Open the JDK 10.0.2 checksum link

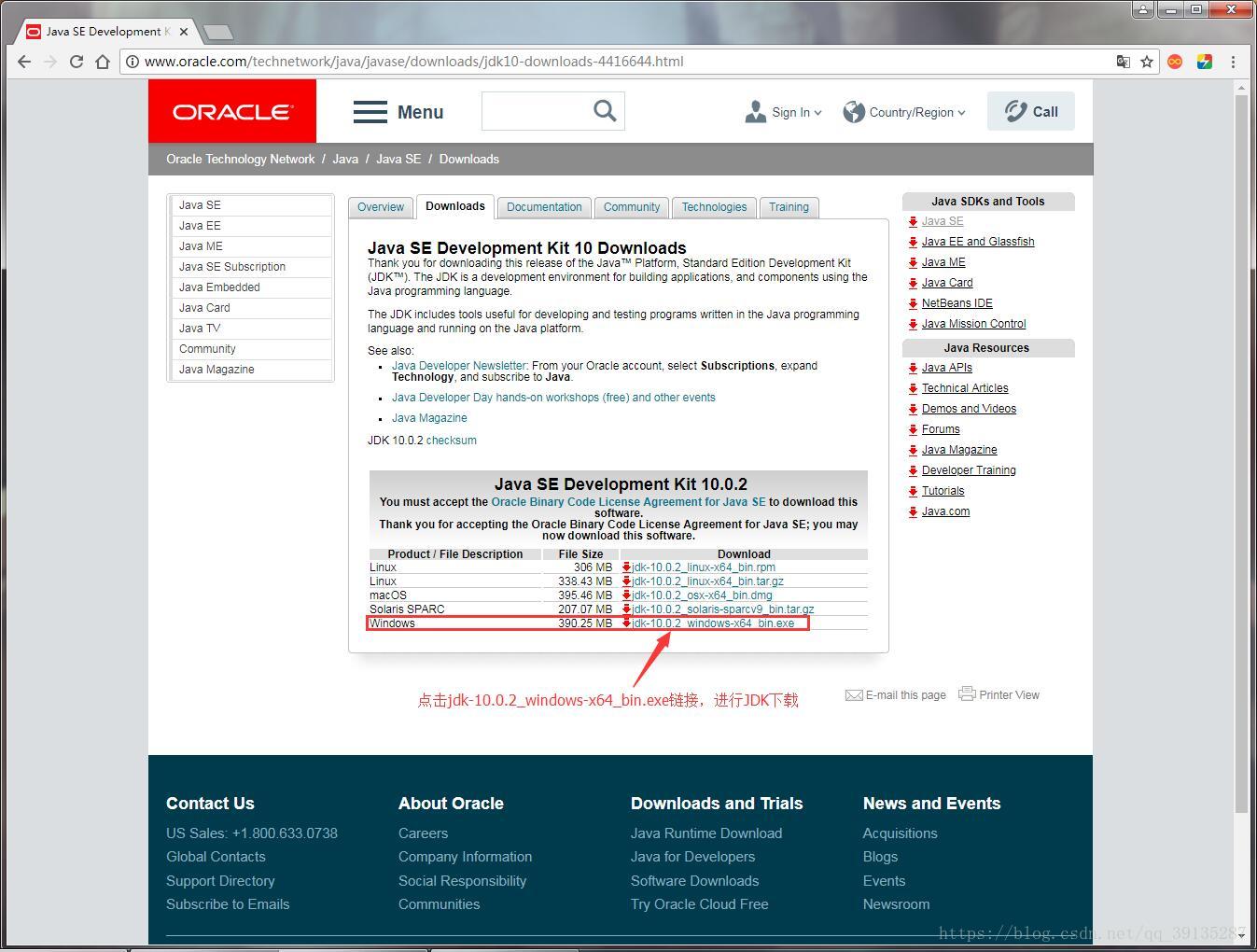pyautogui.click(x=452, y=441)
